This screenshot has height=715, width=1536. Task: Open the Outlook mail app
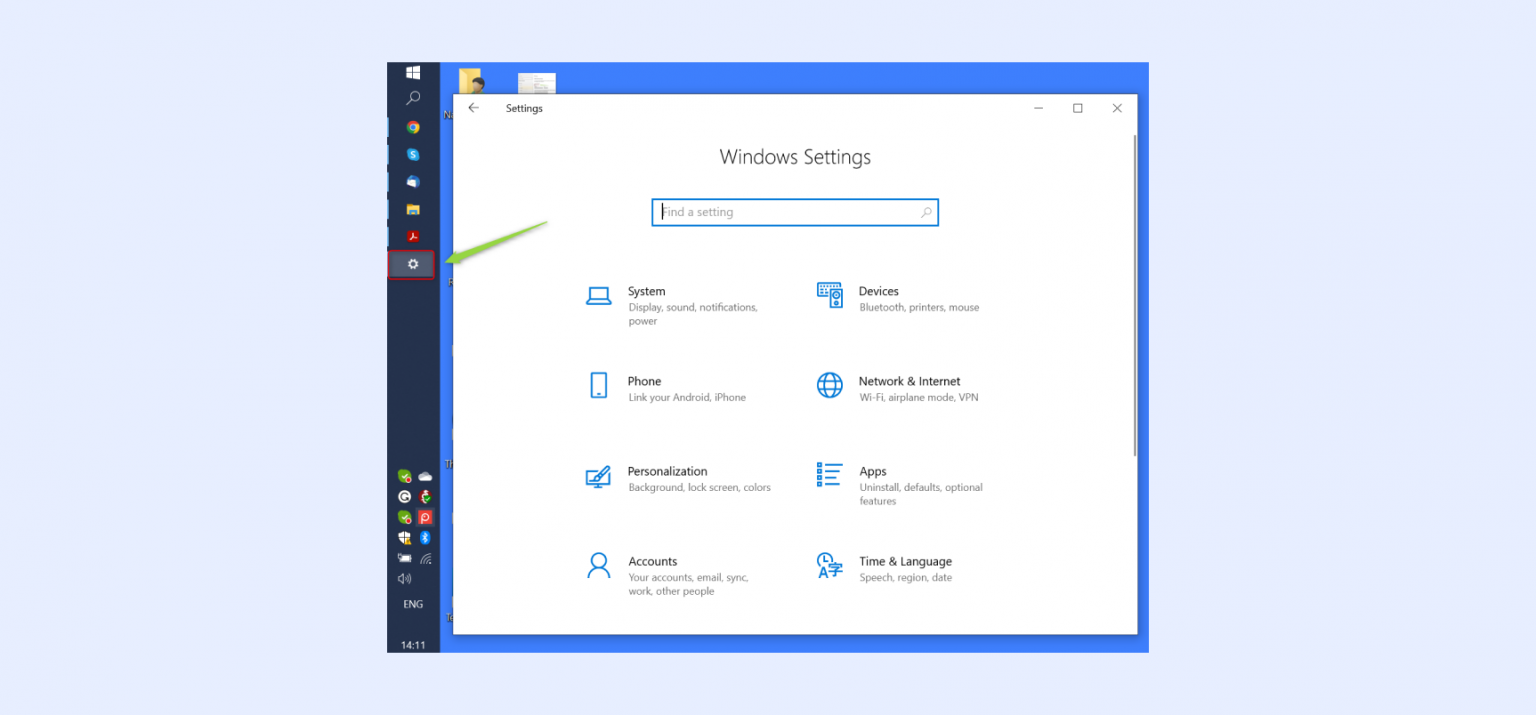[x=413, y=181]
